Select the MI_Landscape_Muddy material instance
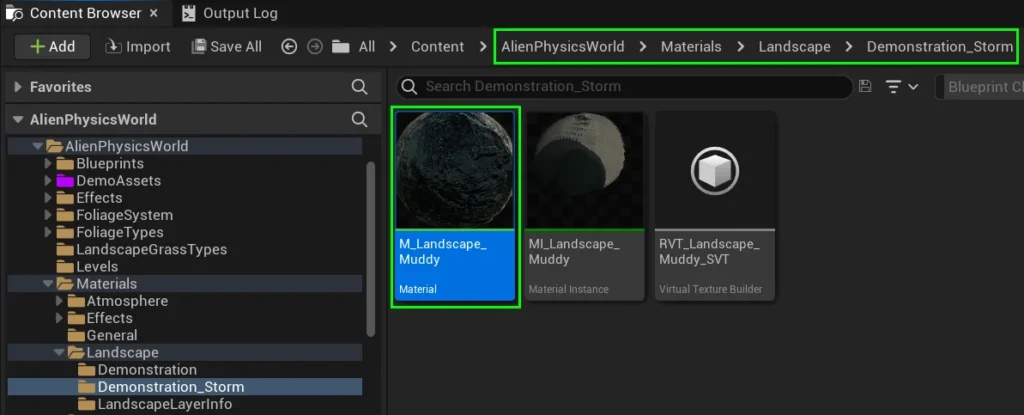 pyautogui.click(x=585, y=170)
